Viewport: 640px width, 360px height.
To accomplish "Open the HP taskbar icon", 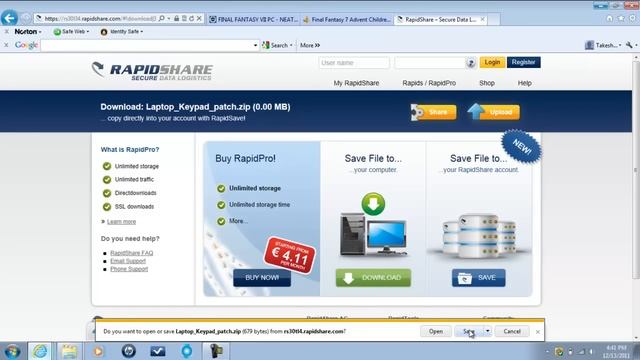I will click(128, 351).
